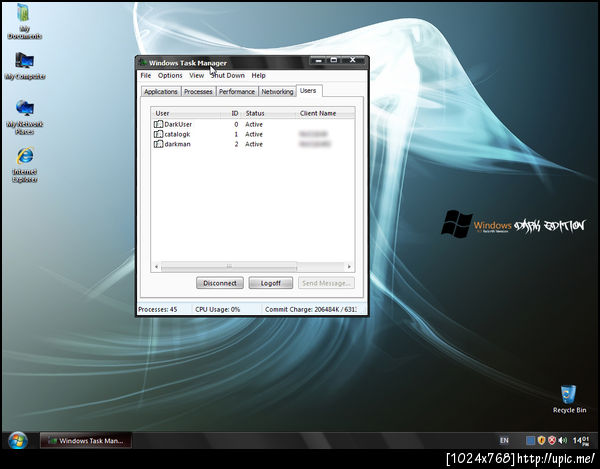Switch to the Performance tab
This screenshot has width=600, height=469.
237,91
